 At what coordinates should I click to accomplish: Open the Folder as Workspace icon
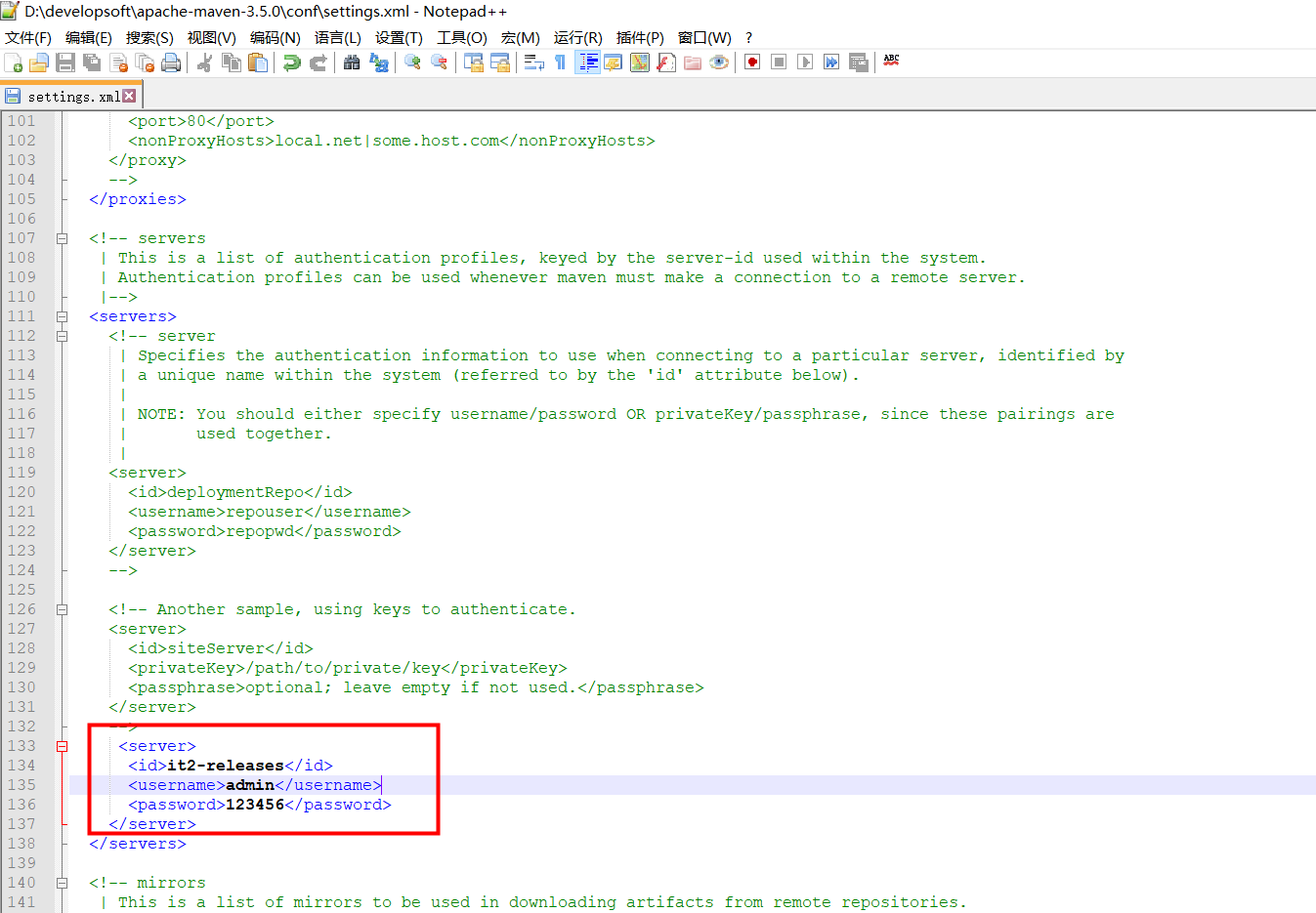click(693, 62)
